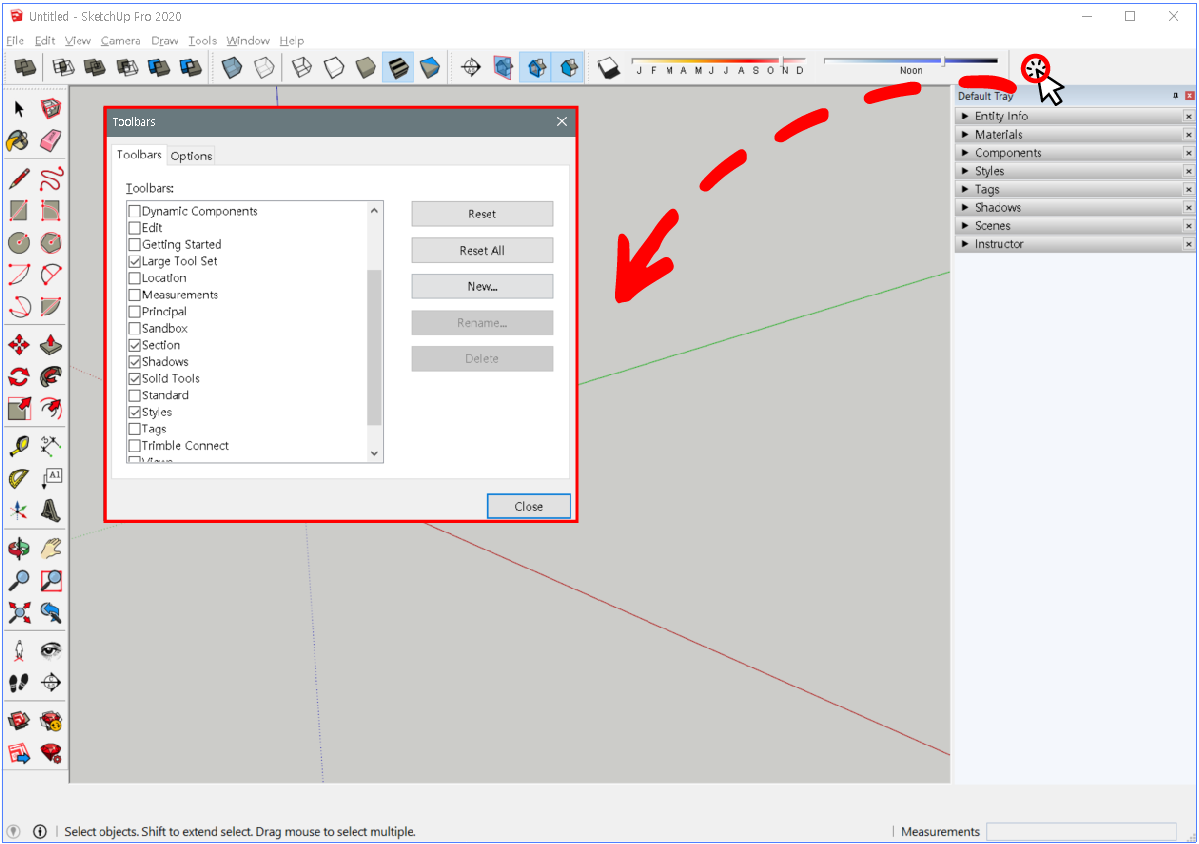This screenshot has height=844, width=1199.
Task: Open the 3D Warehouse tool
Action: coord(19,720)
